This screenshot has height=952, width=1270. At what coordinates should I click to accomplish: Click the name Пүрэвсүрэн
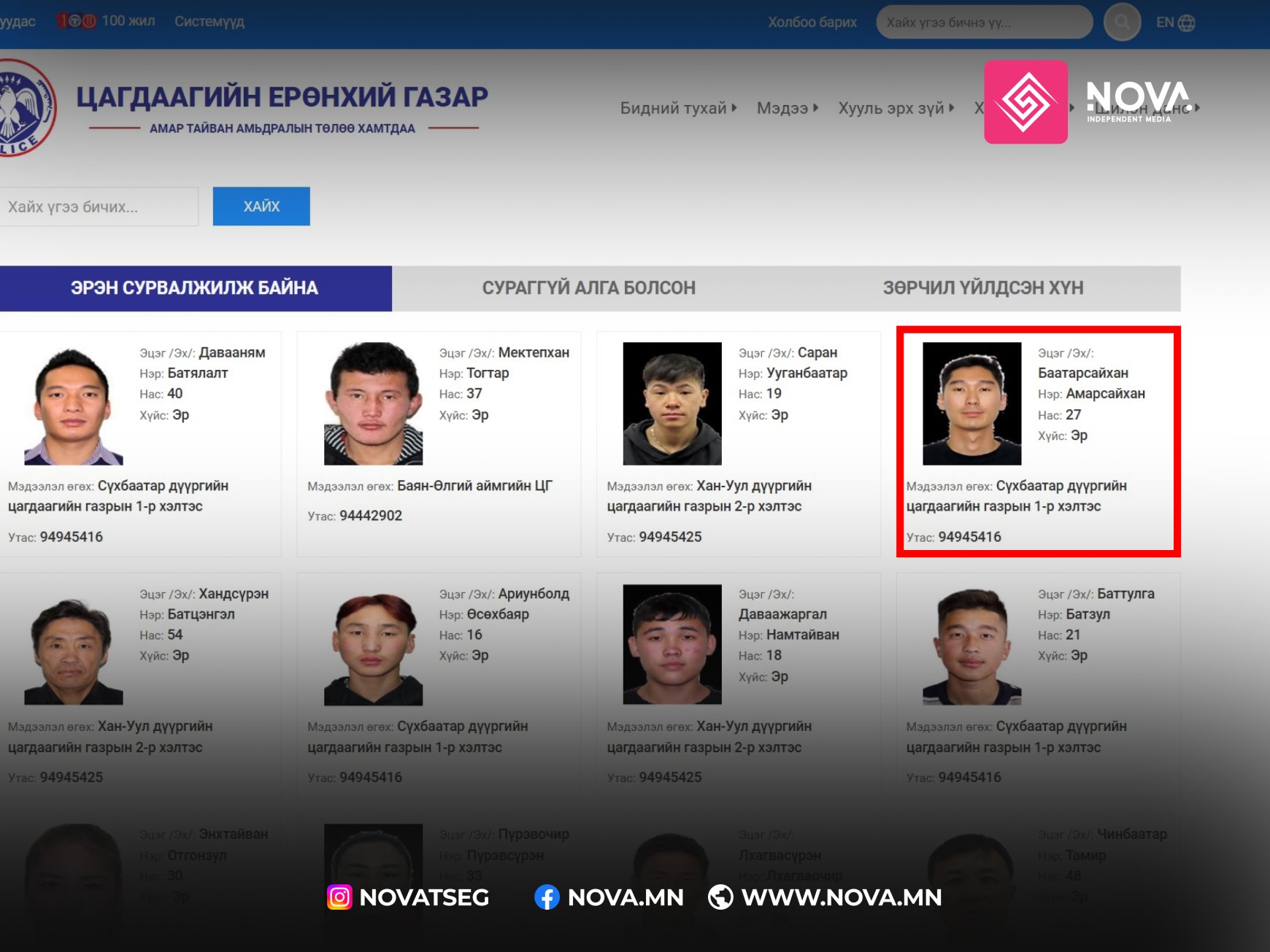click(505, 855)
